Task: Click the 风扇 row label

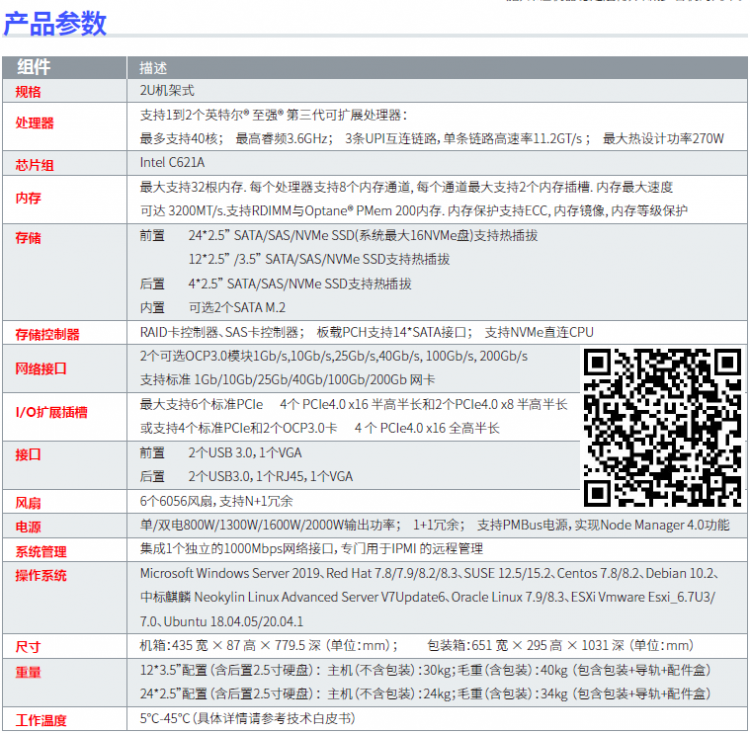Action: [28, 502]
